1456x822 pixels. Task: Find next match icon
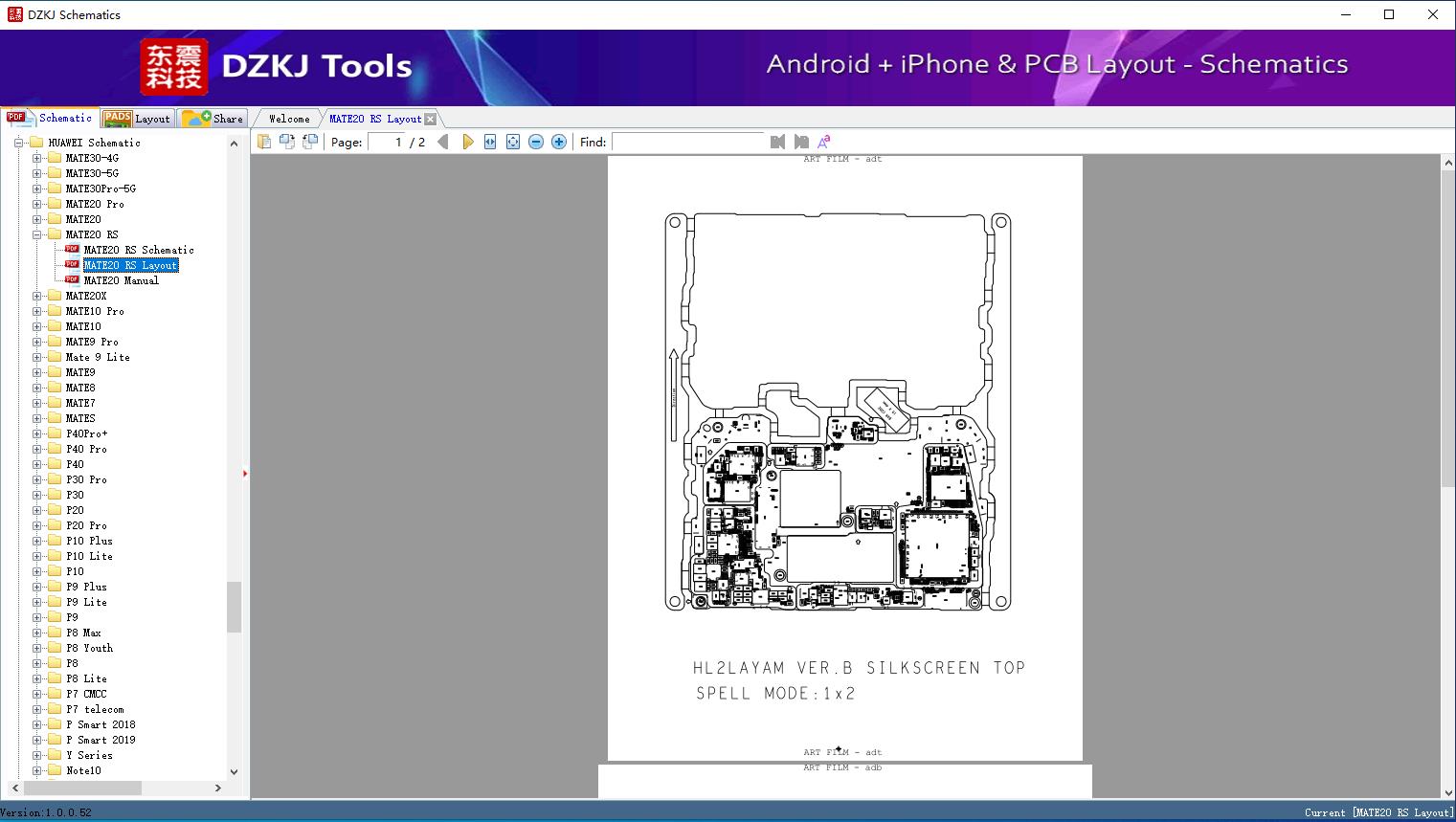[801, 142]
